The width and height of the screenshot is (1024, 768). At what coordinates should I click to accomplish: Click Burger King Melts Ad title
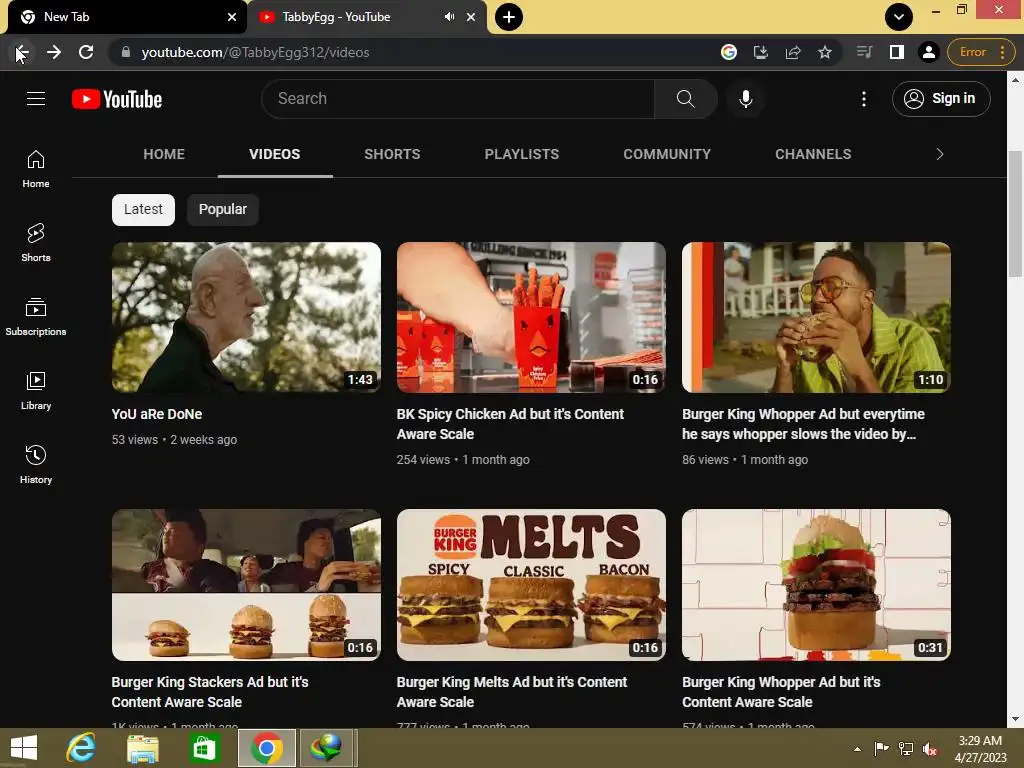(x=511, y=692)
